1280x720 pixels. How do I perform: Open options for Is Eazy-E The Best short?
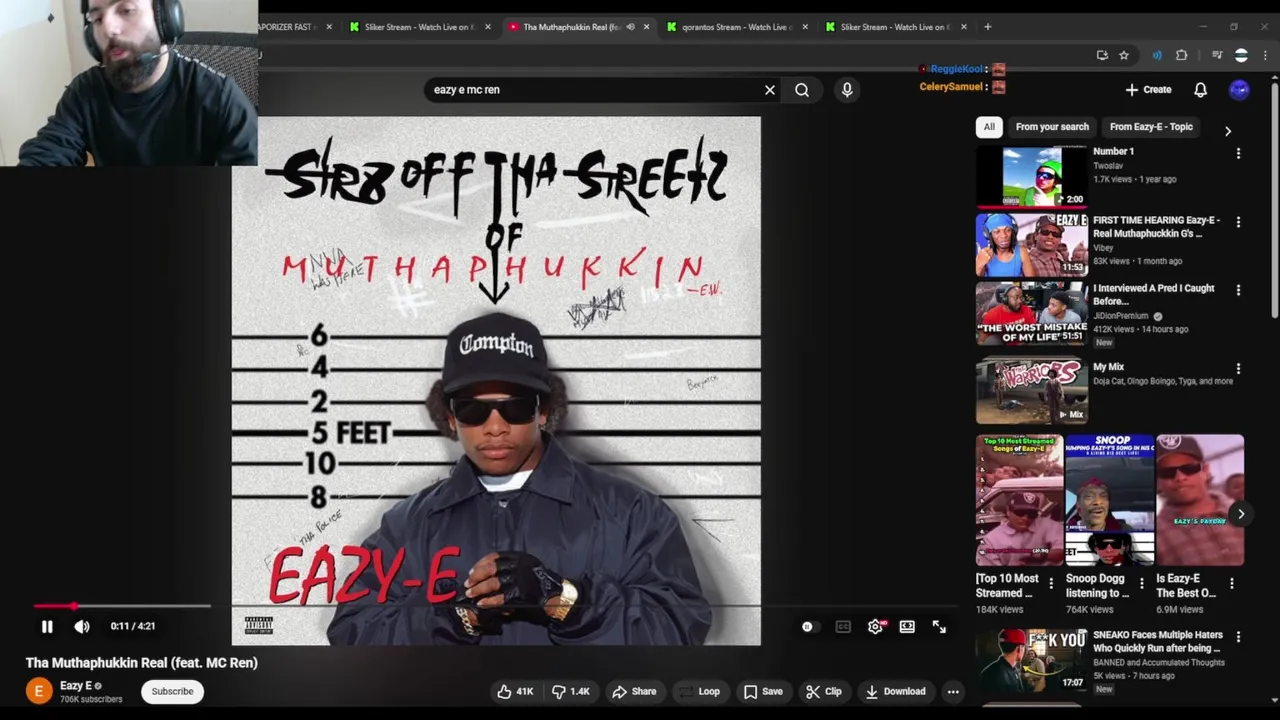[1232, 582]
